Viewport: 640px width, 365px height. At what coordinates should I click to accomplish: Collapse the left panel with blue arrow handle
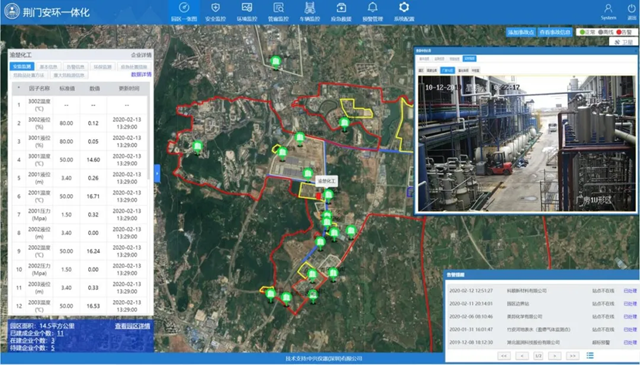pos(157,173)
